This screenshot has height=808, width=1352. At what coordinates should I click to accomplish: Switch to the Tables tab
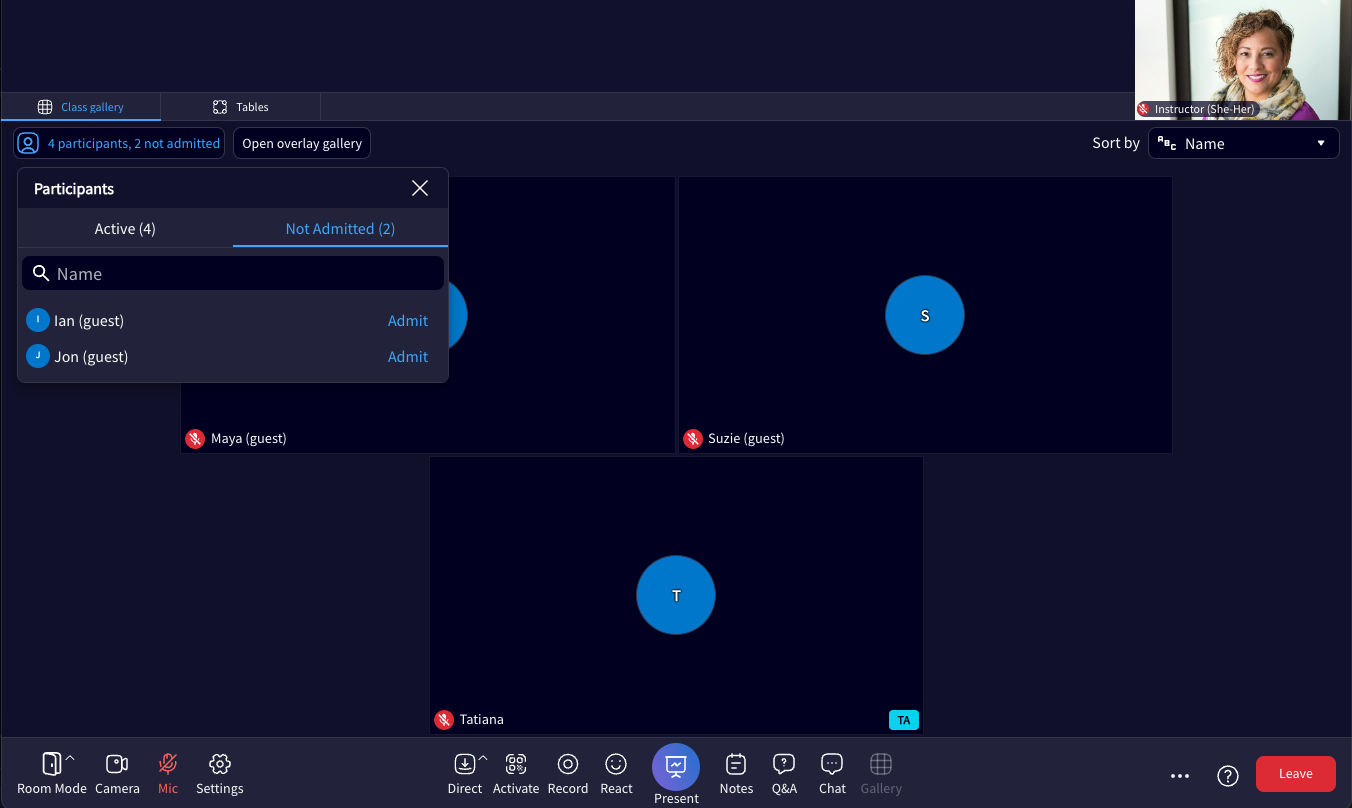[x=241, y=107]
